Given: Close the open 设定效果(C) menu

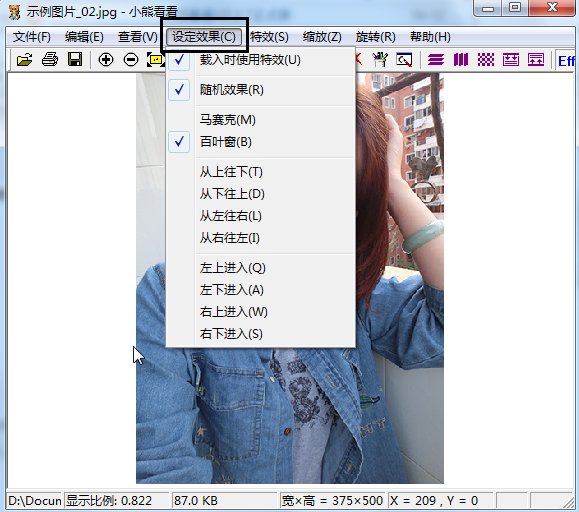Looking at the screenshot, I should 204,37.
